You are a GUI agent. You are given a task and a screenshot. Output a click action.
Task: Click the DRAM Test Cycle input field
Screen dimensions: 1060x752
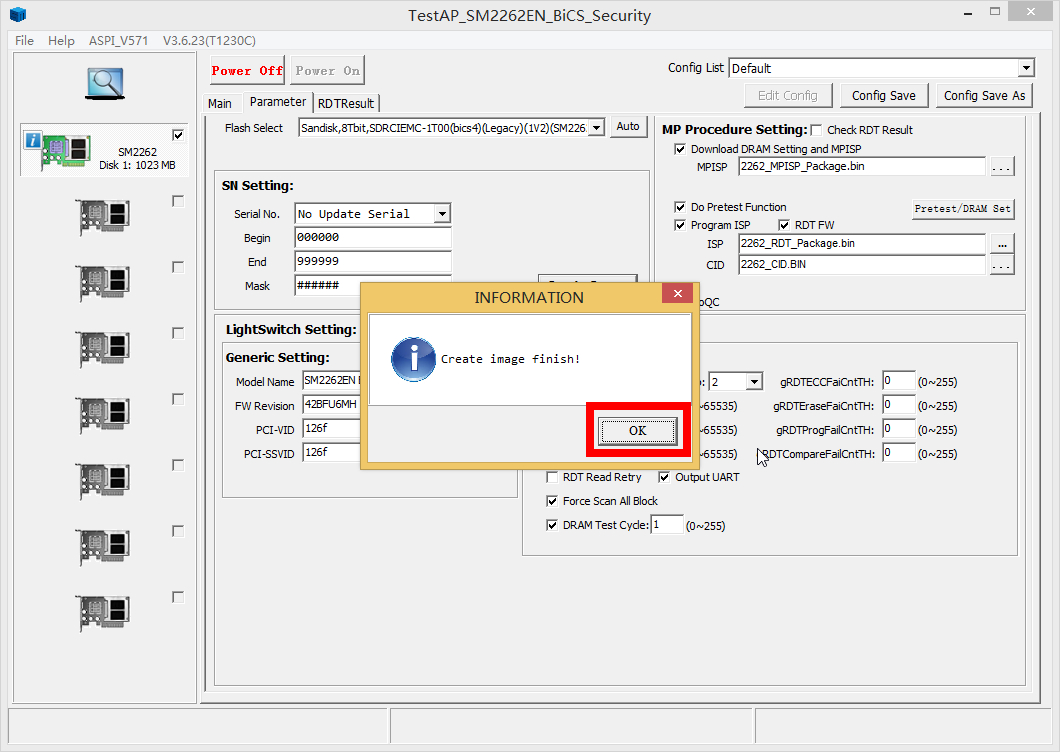point(667,525)
